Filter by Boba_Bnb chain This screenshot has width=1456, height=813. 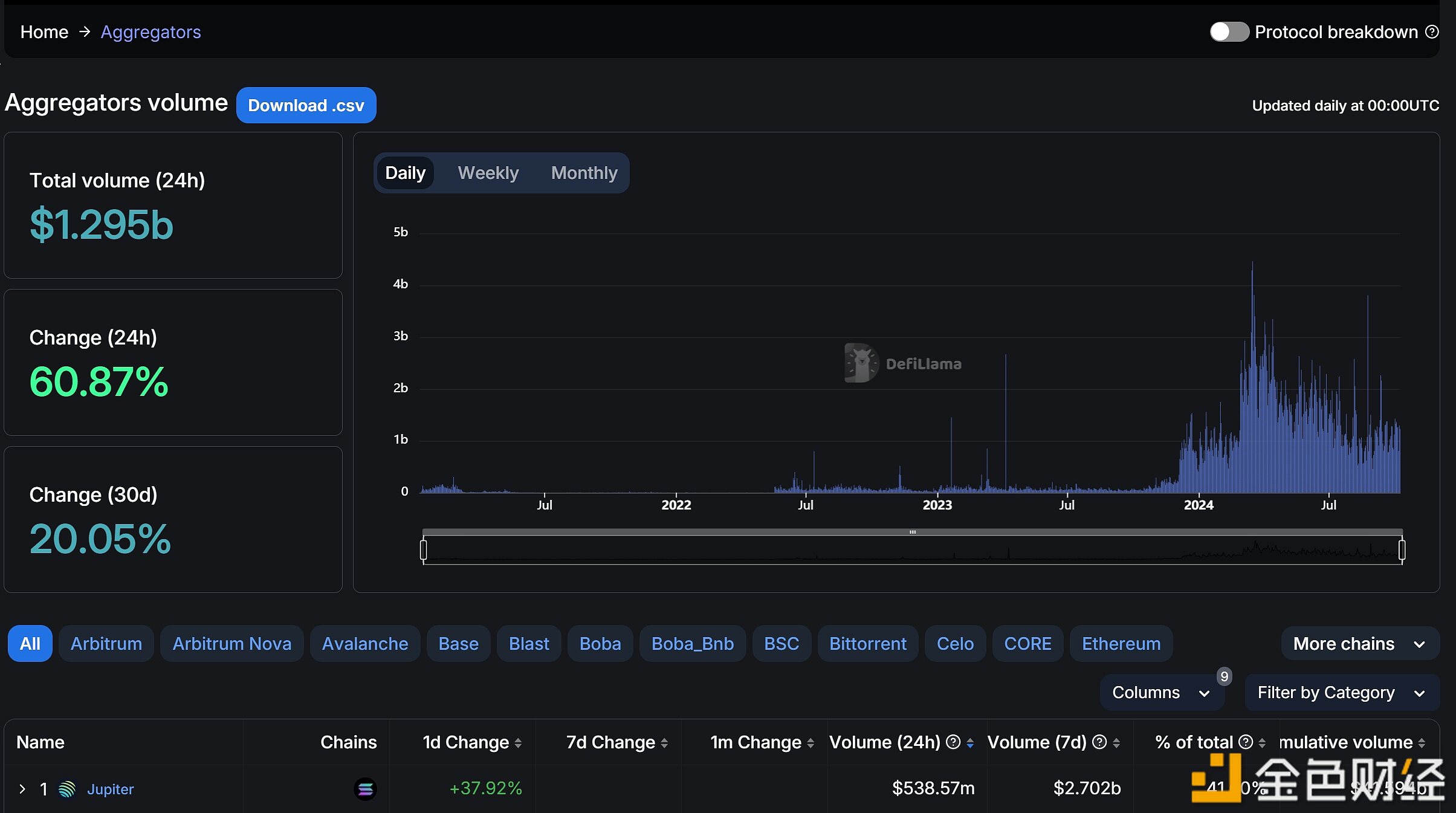point(693,644)
